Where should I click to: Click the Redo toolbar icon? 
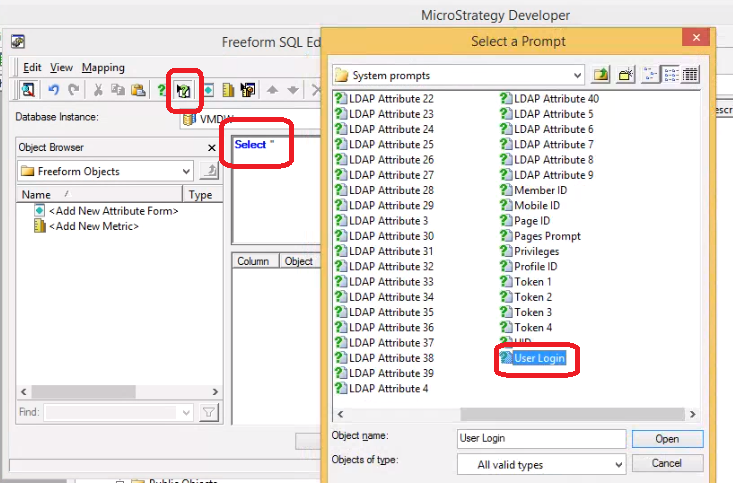(x=73, y=89)
